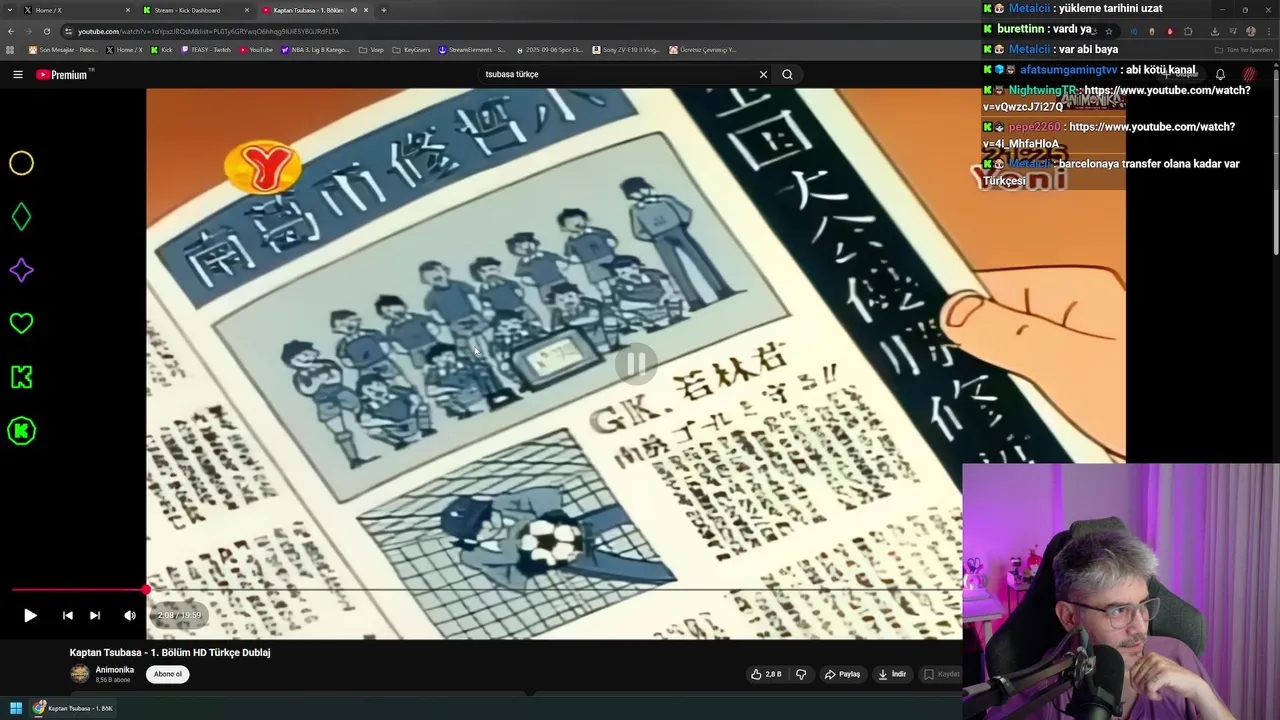The height and width of the screenshot is (720, 1280).
Task: Open a new browser tab
Action: 384,10
